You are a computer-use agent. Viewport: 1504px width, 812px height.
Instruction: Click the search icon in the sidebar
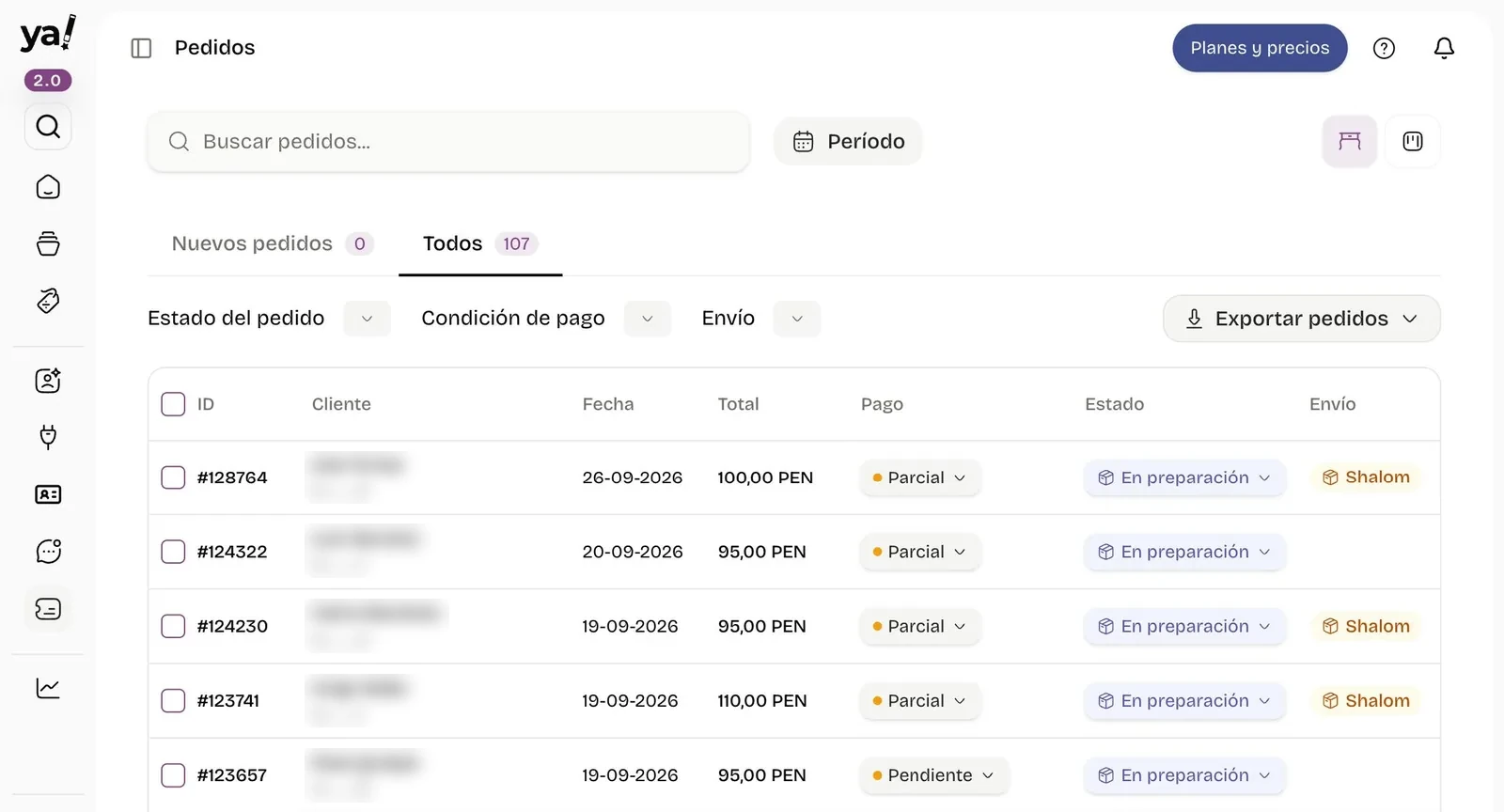pyautogui.click(x=48, y=126)
